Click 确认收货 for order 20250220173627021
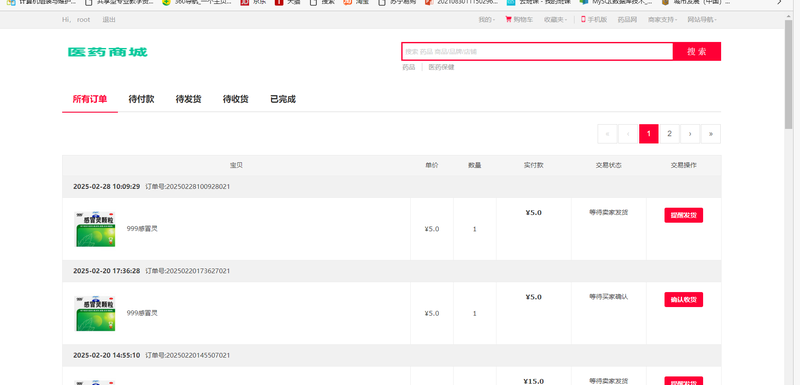This screenshot has height=385, width=800. [x=684, y=299]
